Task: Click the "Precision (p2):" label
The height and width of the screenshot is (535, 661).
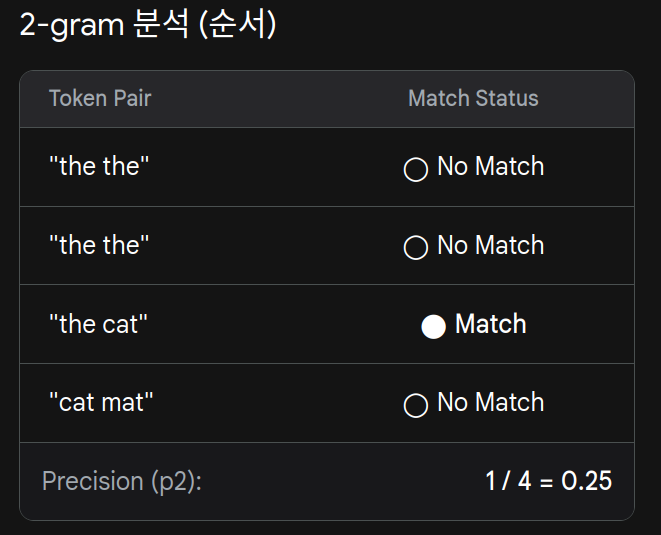Action: coord(121,481)
